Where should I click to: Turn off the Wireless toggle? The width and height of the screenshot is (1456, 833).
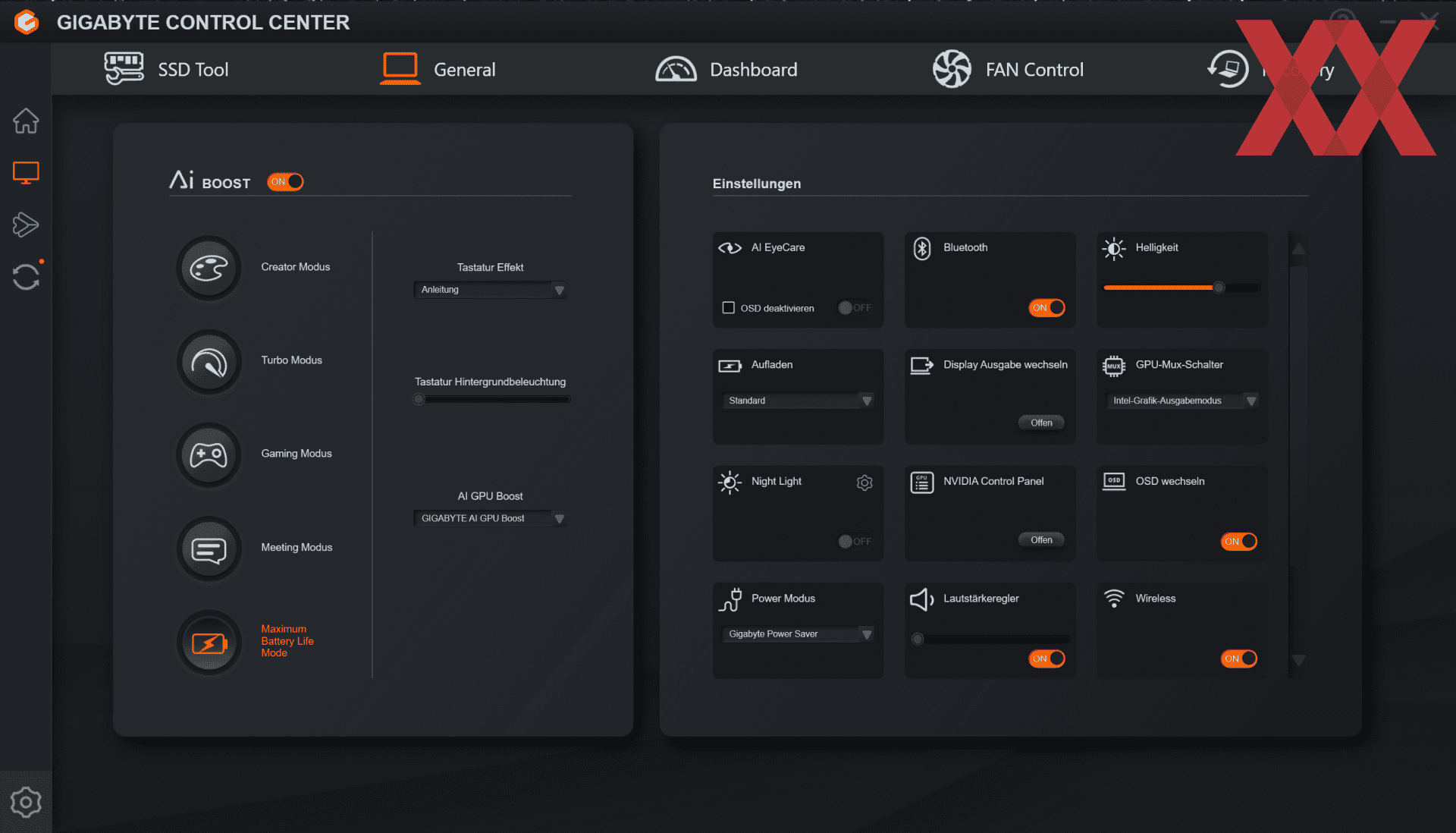click(x=1238, y=659)
